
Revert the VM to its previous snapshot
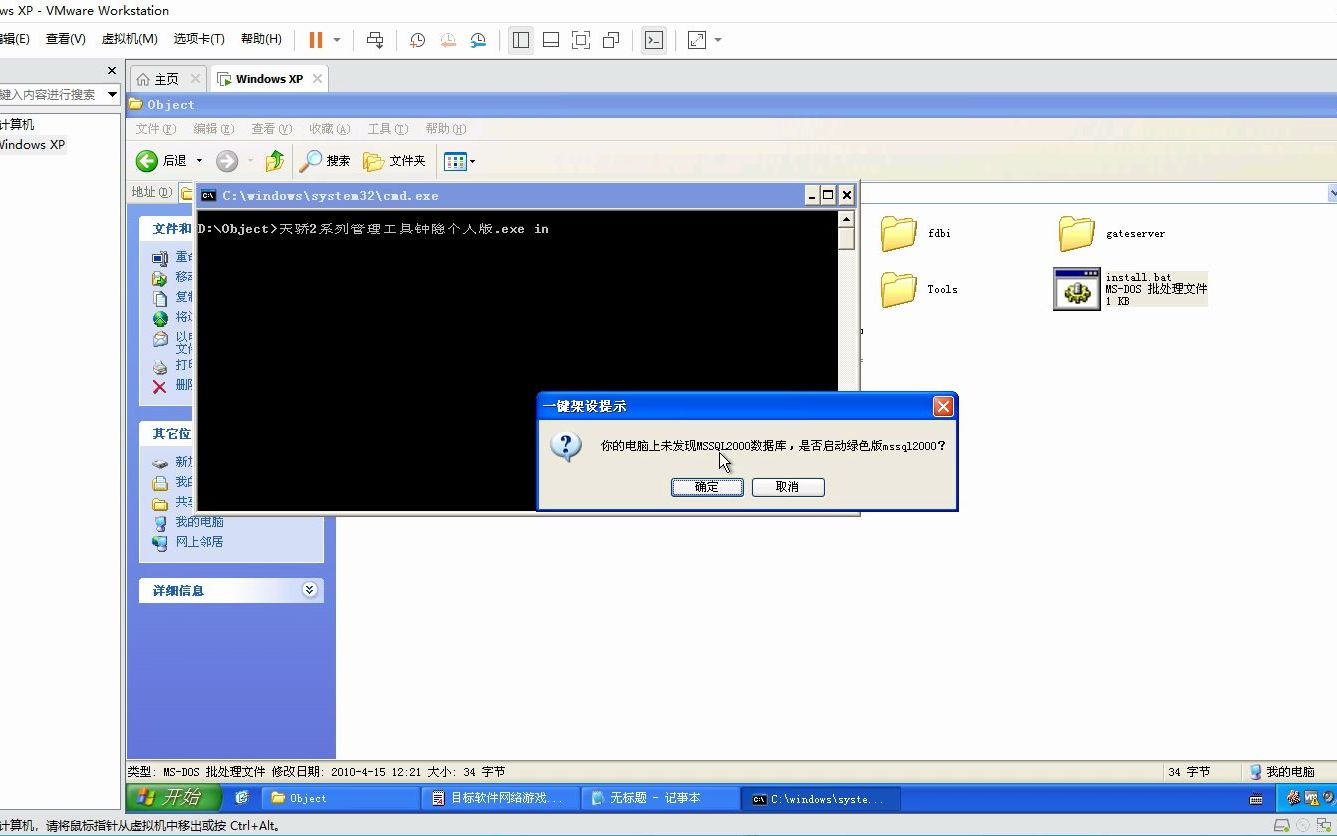click(x=448, y=40)
